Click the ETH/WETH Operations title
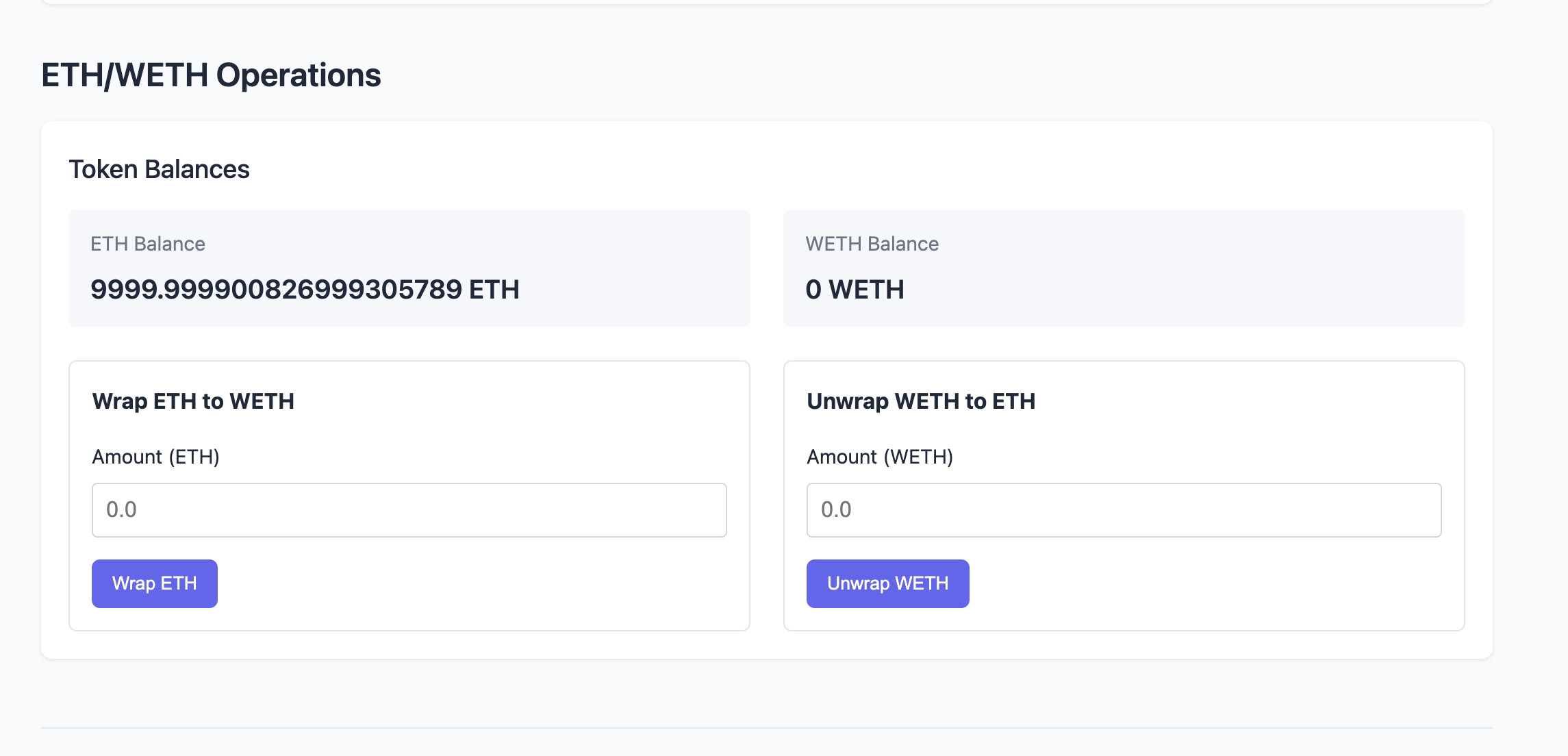1568x756 pixels. click(x=211, y=75)
